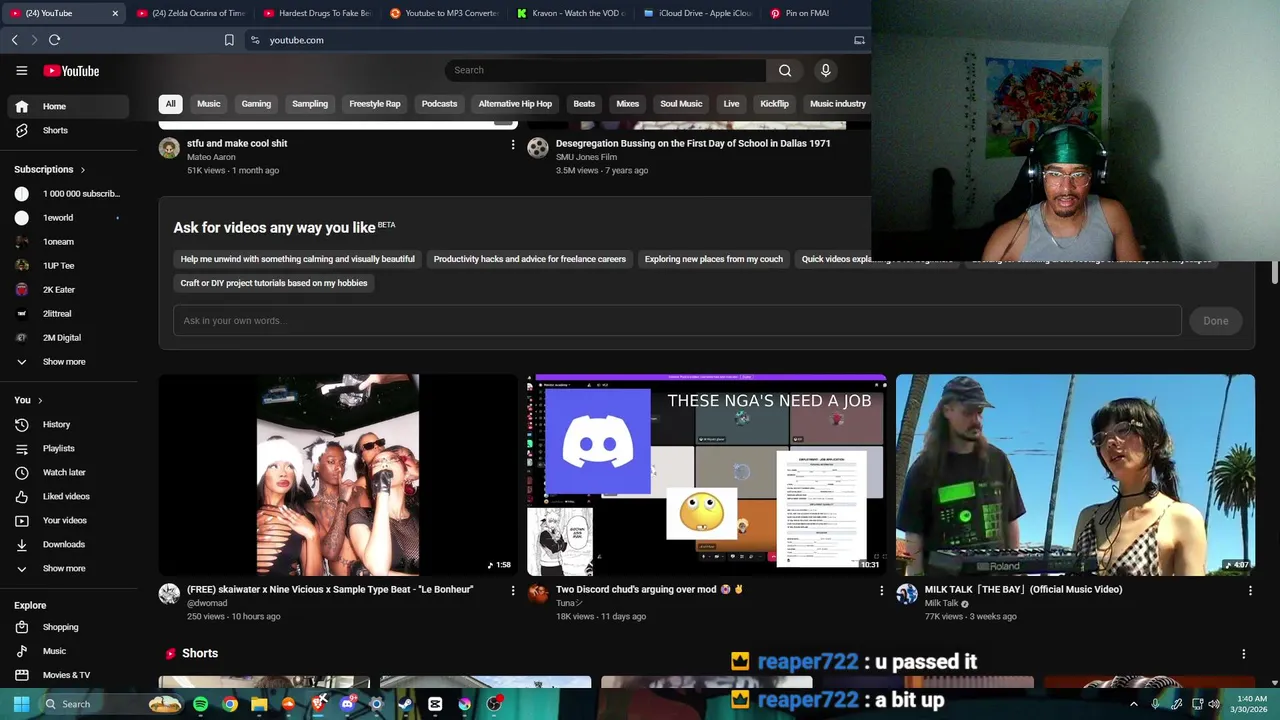
Task: Select the Freestyle Rap filter chip
Action: (374, 104)
